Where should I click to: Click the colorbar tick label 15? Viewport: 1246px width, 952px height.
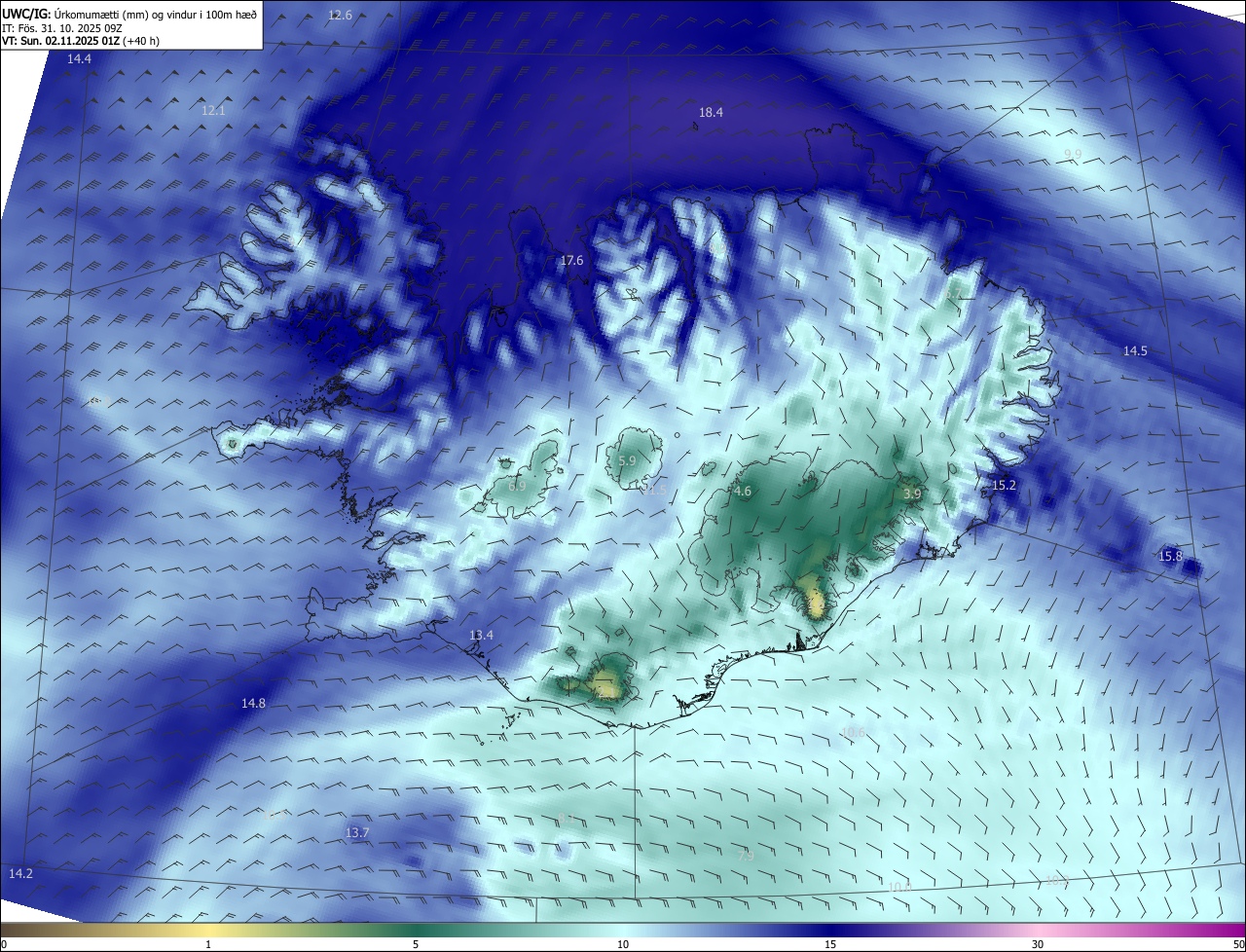[x=830, y=945]
